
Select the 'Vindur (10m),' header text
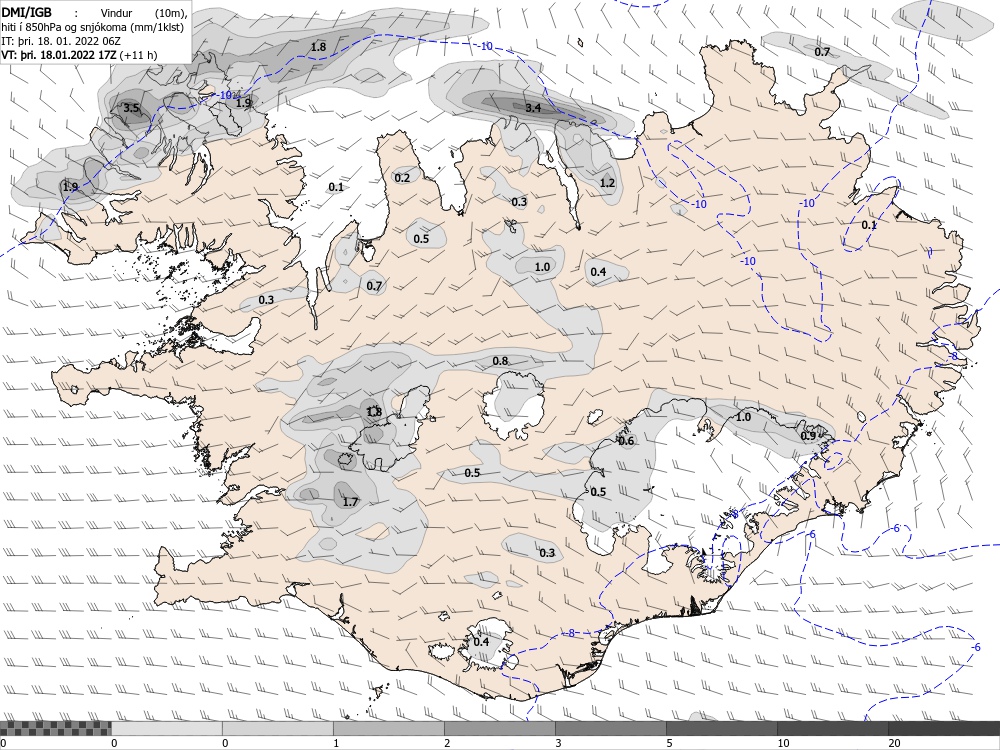[142, 13]
